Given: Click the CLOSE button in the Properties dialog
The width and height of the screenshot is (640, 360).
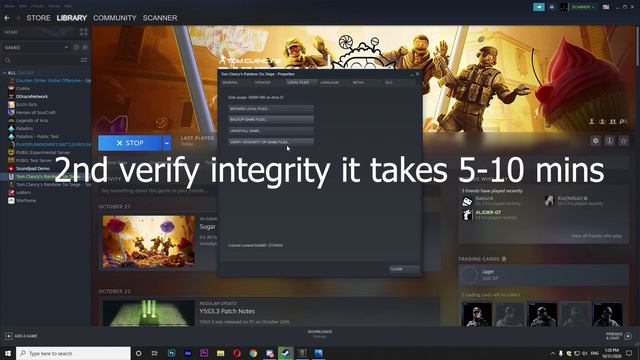Looking at the screenshot, I should 404,269.
